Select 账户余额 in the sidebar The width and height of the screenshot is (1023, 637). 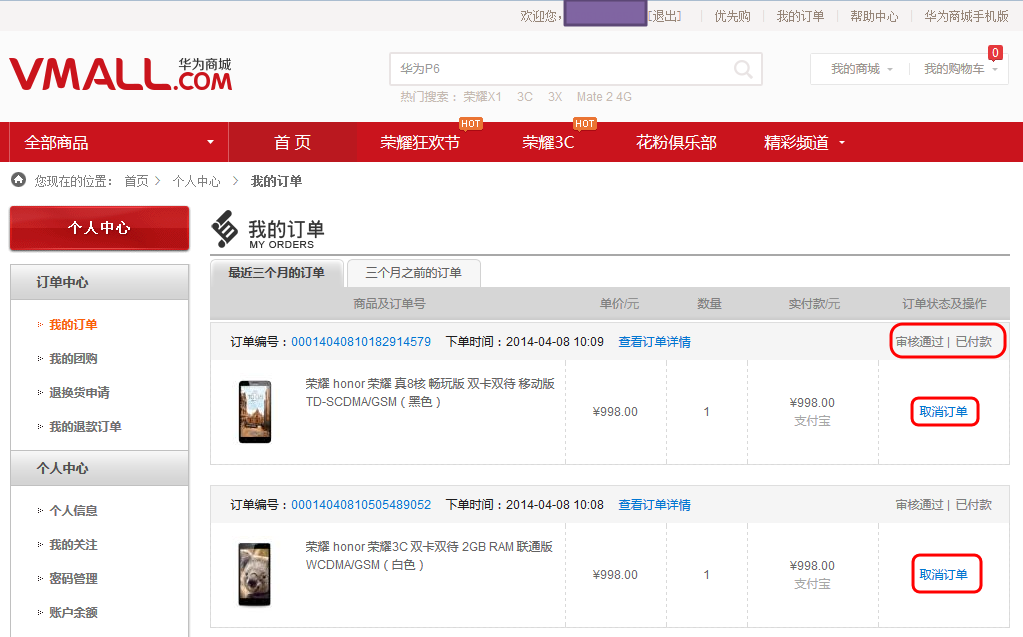click(x=73, y=612)
